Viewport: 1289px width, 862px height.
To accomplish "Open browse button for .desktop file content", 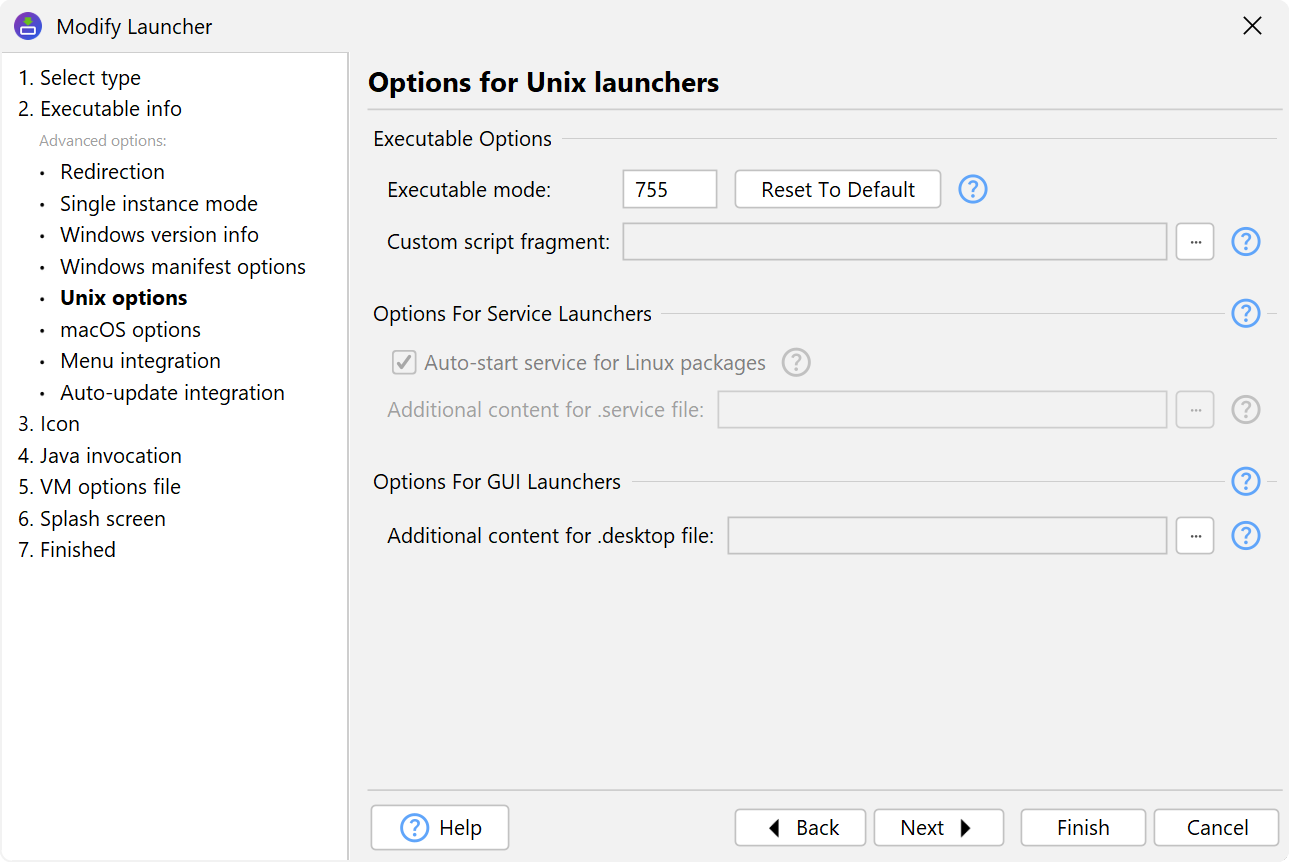I will click(x=1194, y=536).
